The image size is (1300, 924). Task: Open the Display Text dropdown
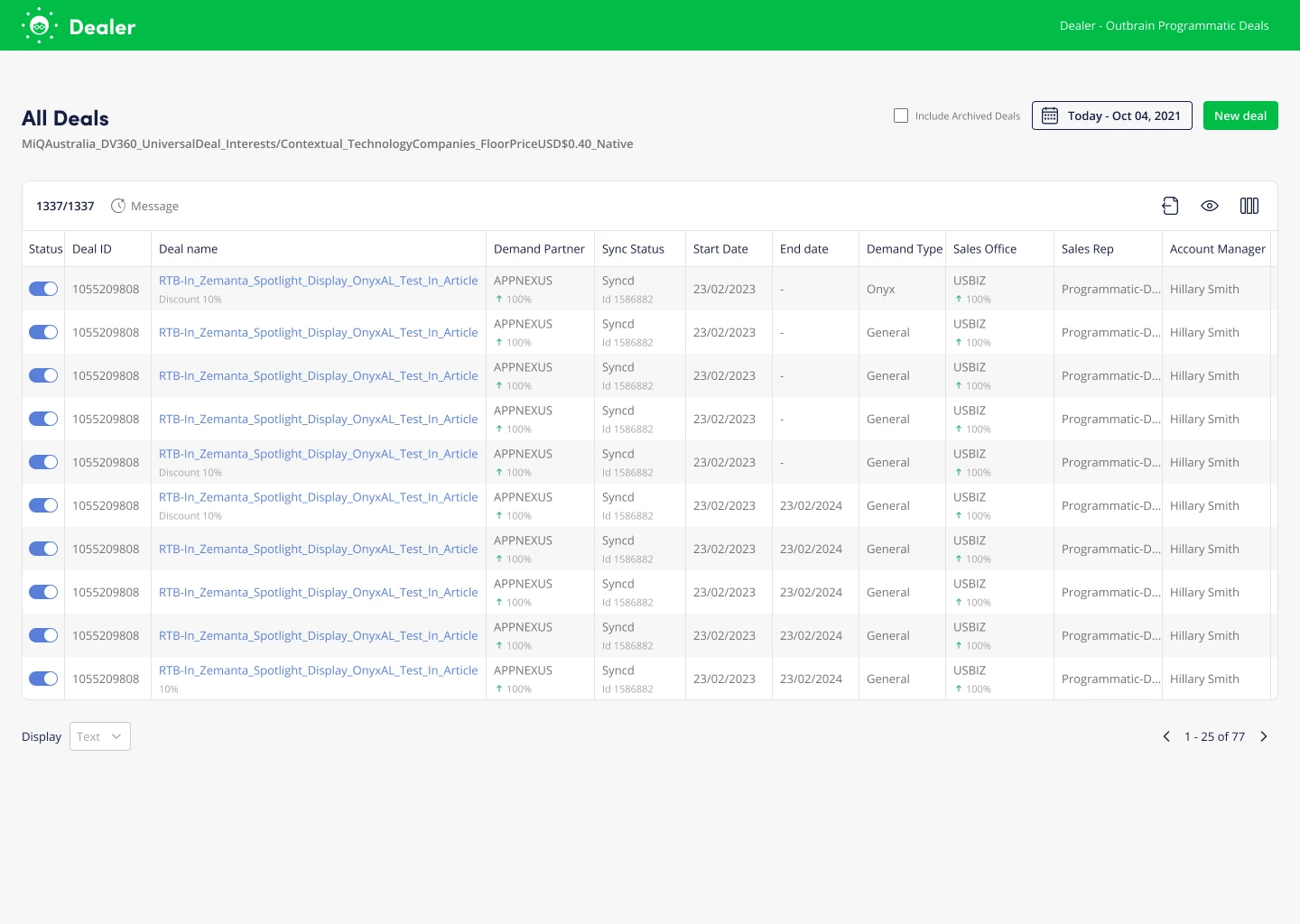pos(100,736)
